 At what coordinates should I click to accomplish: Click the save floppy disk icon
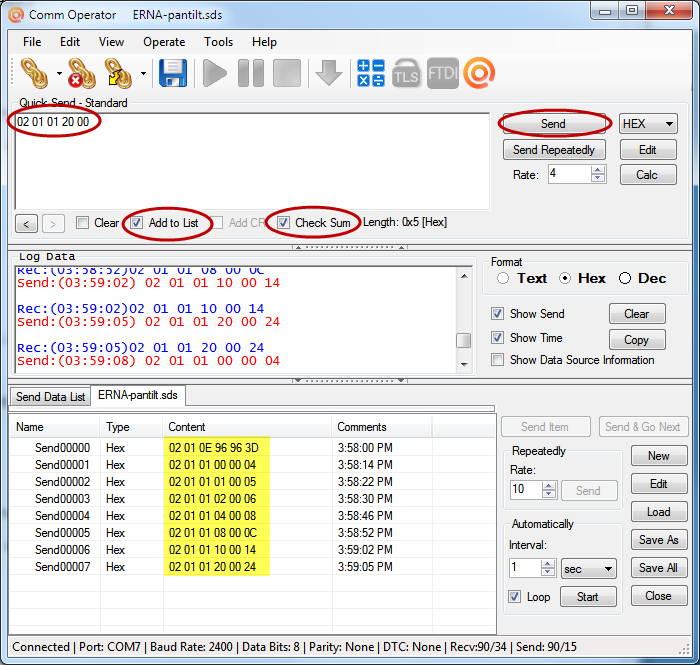pos(173,73)
